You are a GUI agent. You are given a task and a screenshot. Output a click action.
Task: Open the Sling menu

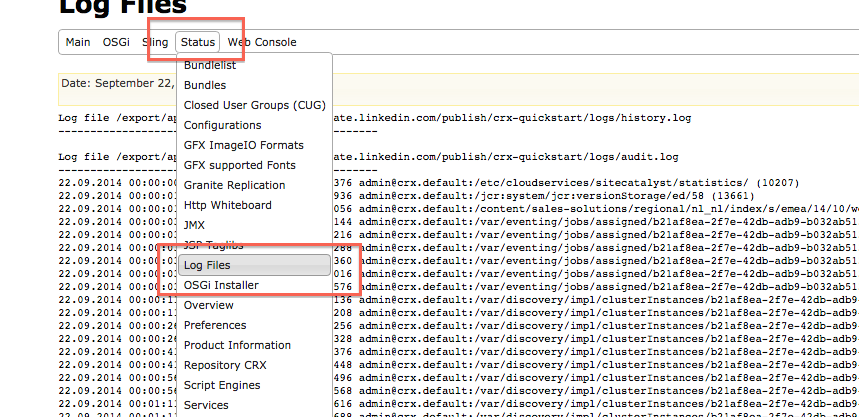155,42
